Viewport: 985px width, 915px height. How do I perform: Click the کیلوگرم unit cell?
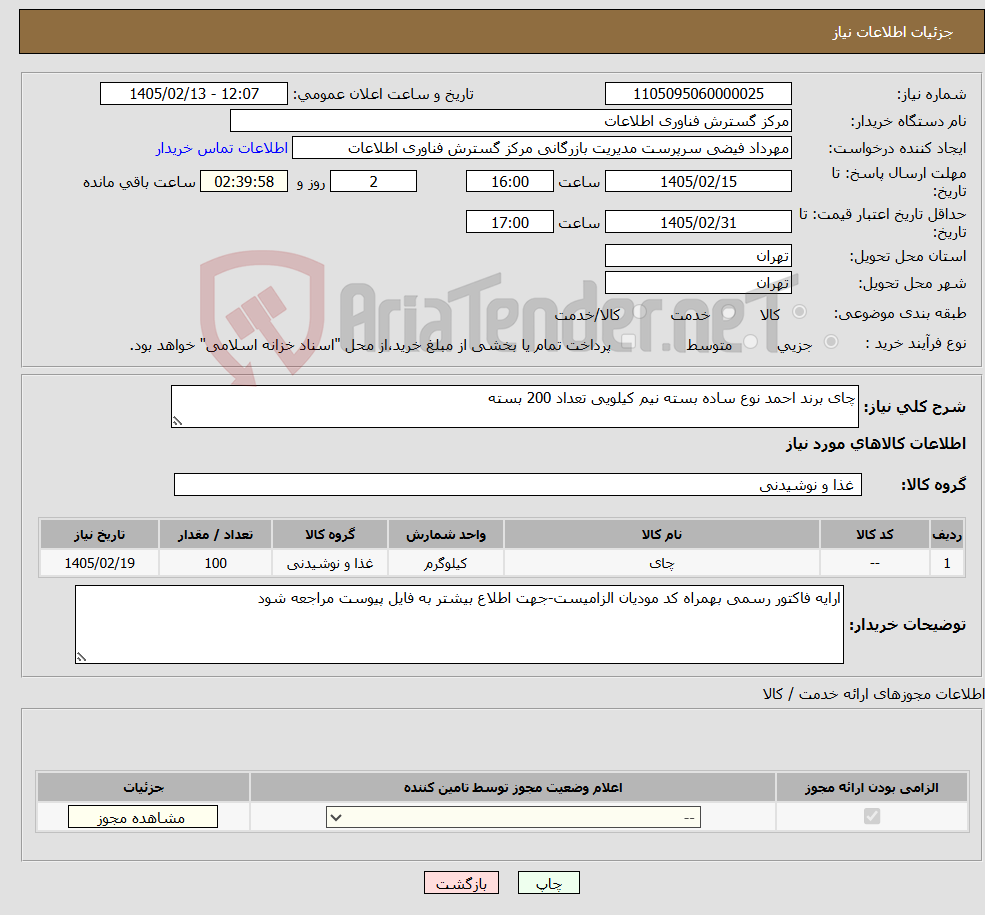coord(445,563)
